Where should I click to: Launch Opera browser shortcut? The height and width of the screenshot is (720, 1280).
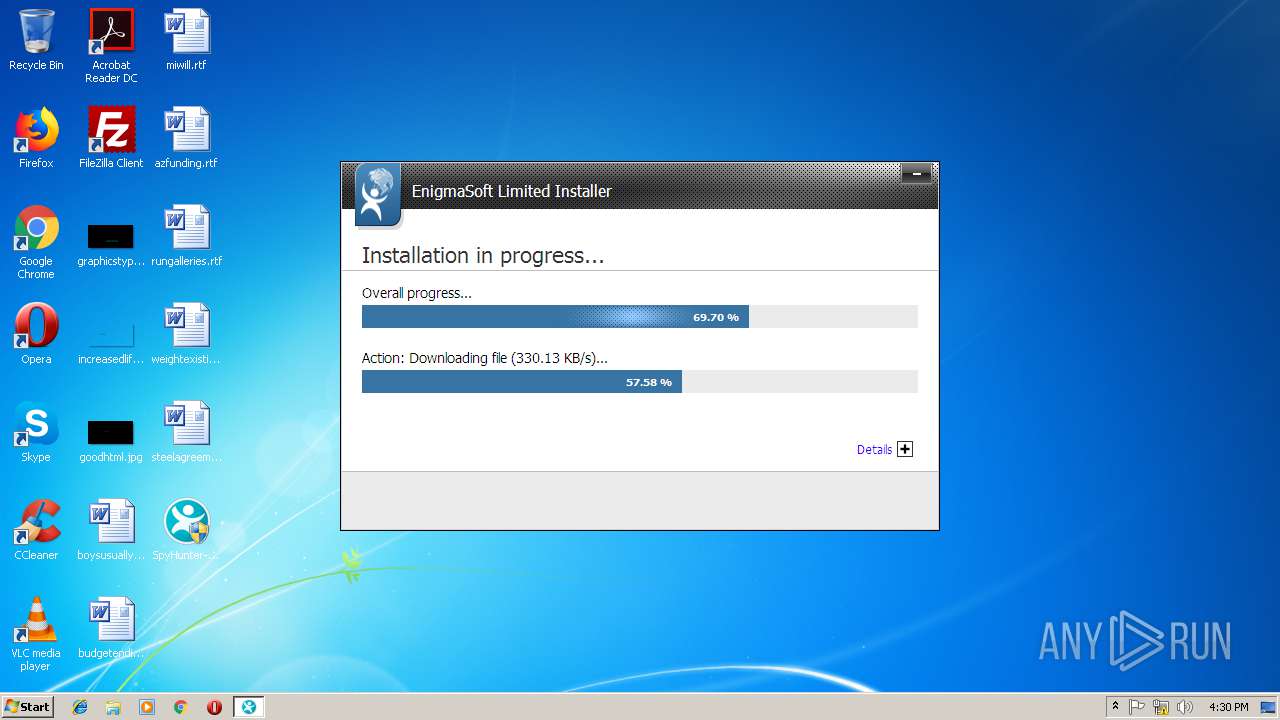click(x=36, y=334)
